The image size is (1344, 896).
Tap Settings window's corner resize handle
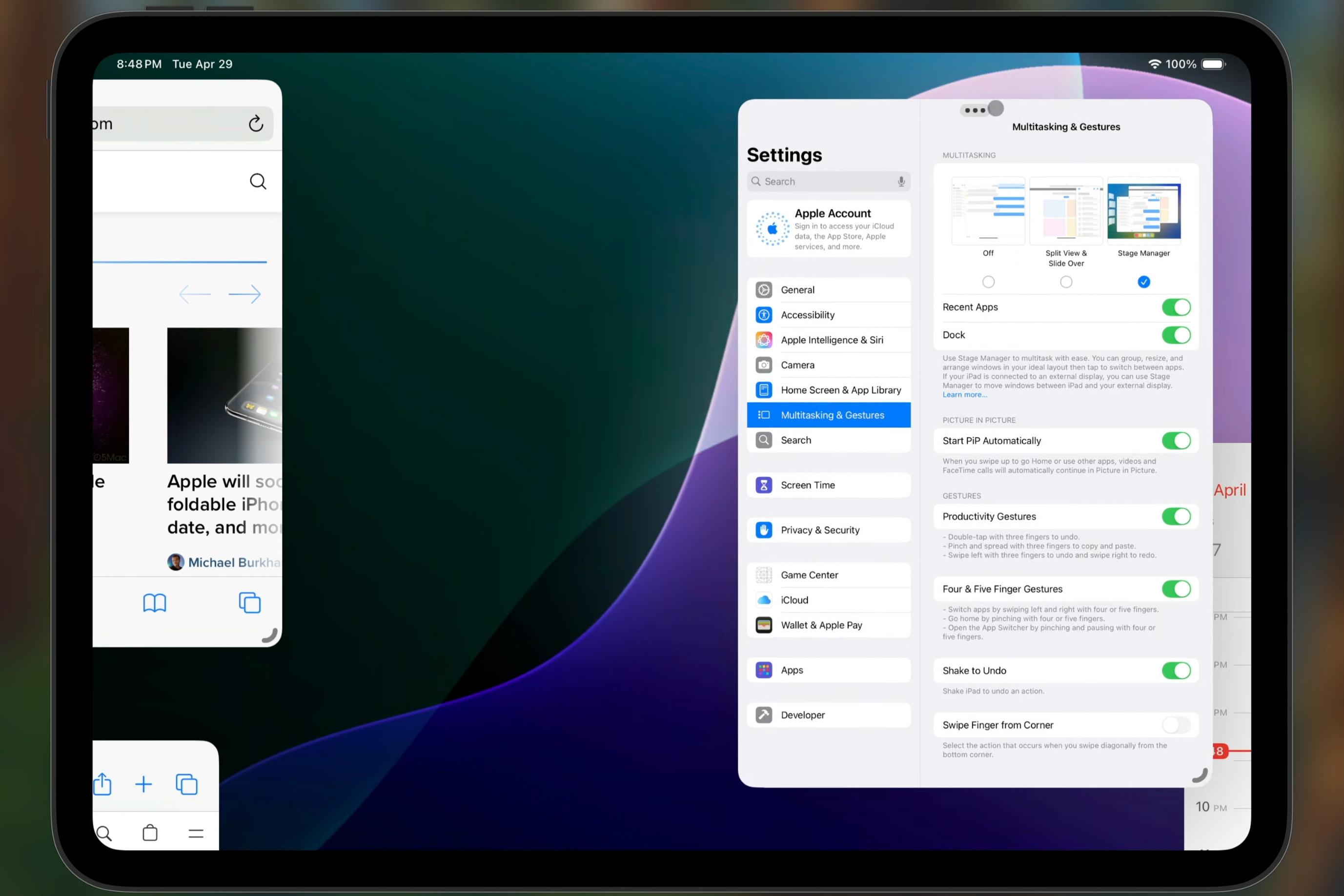click(x=1200, y=775)
